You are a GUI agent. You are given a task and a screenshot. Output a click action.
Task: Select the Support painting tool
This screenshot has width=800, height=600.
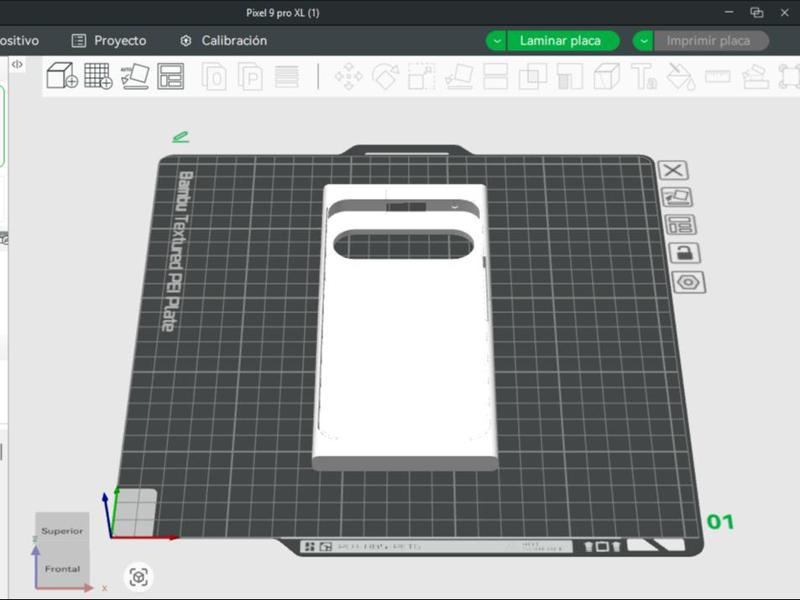569,77
